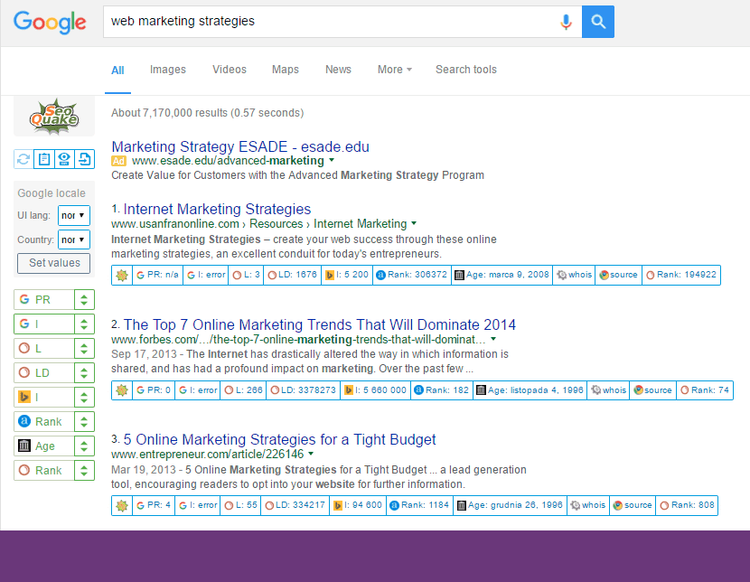Open 5 Online Marketing Strategies for Tight Budget
The height and width of the screenshot is (582, 750).
click(x=279, y=439)
